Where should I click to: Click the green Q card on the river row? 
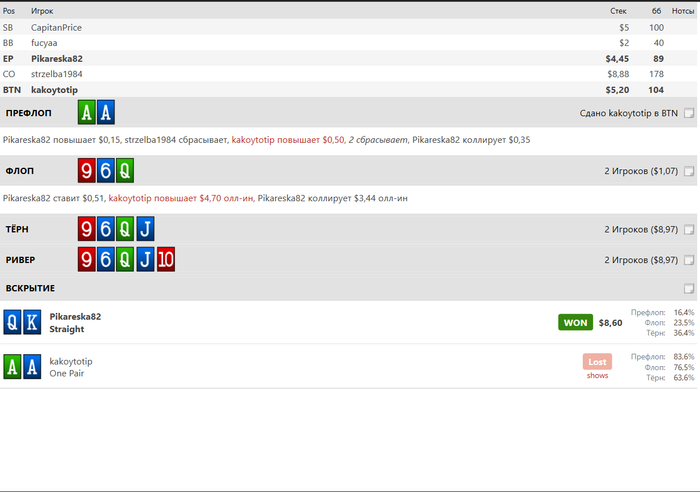pos(125,259)
